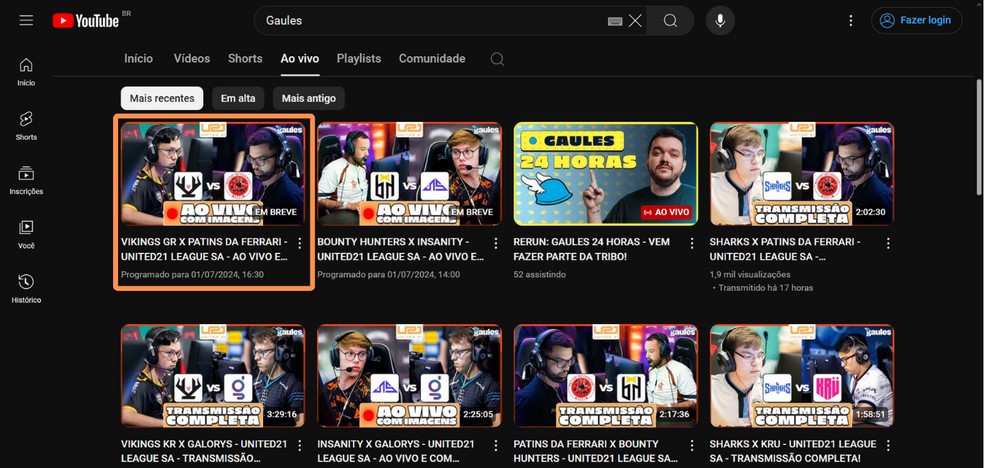Open Shorts in the left sidebar
The height and width of the screenshot is (468, 984).
point(26,126)
